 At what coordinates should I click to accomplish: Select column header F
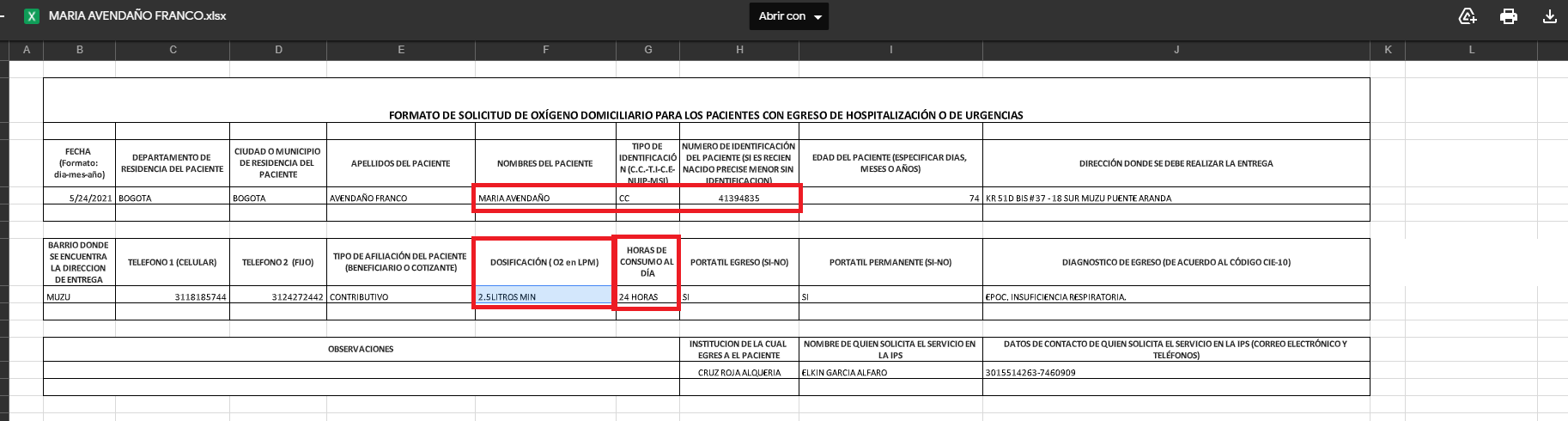(546, 50)
